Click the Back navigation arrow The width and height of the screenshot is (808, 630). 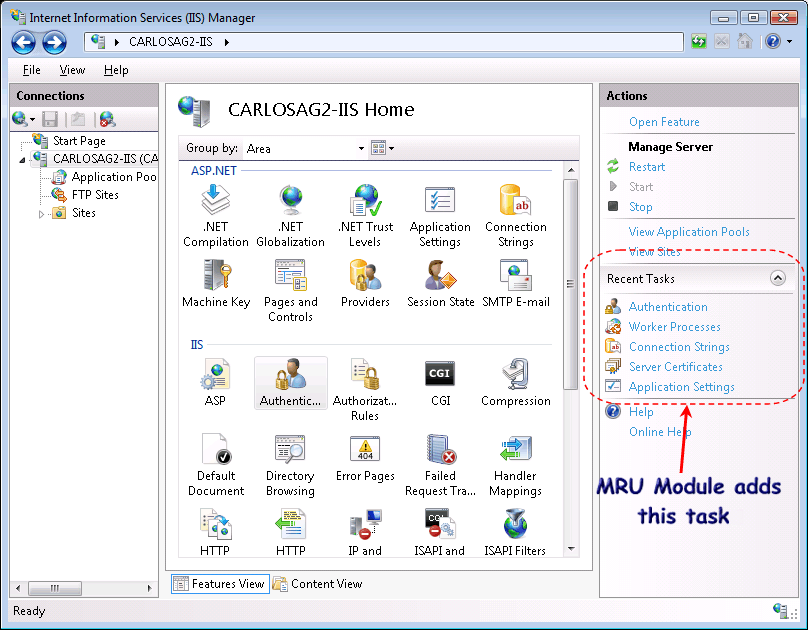point(24,42)
